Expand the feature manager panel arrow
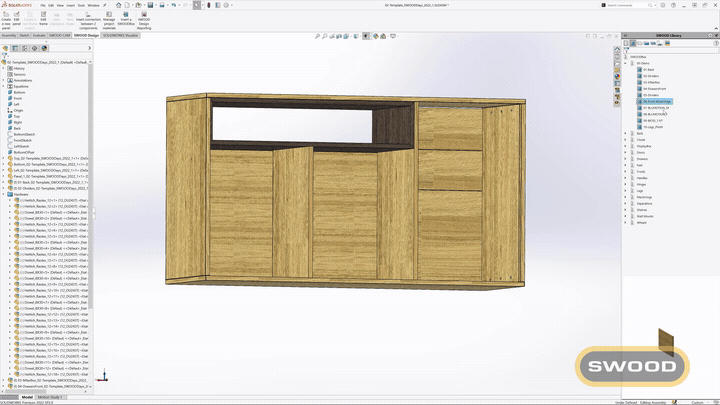 [x=89, y=48]
